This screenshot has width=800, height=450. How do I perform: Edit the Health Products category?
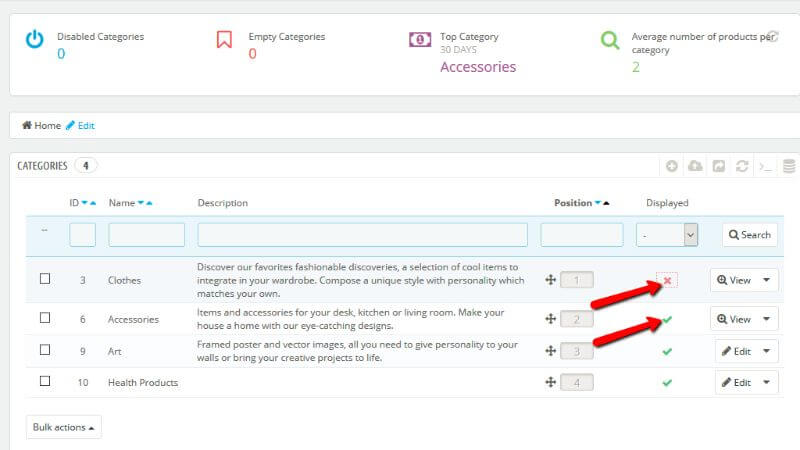tap(736, 382)
